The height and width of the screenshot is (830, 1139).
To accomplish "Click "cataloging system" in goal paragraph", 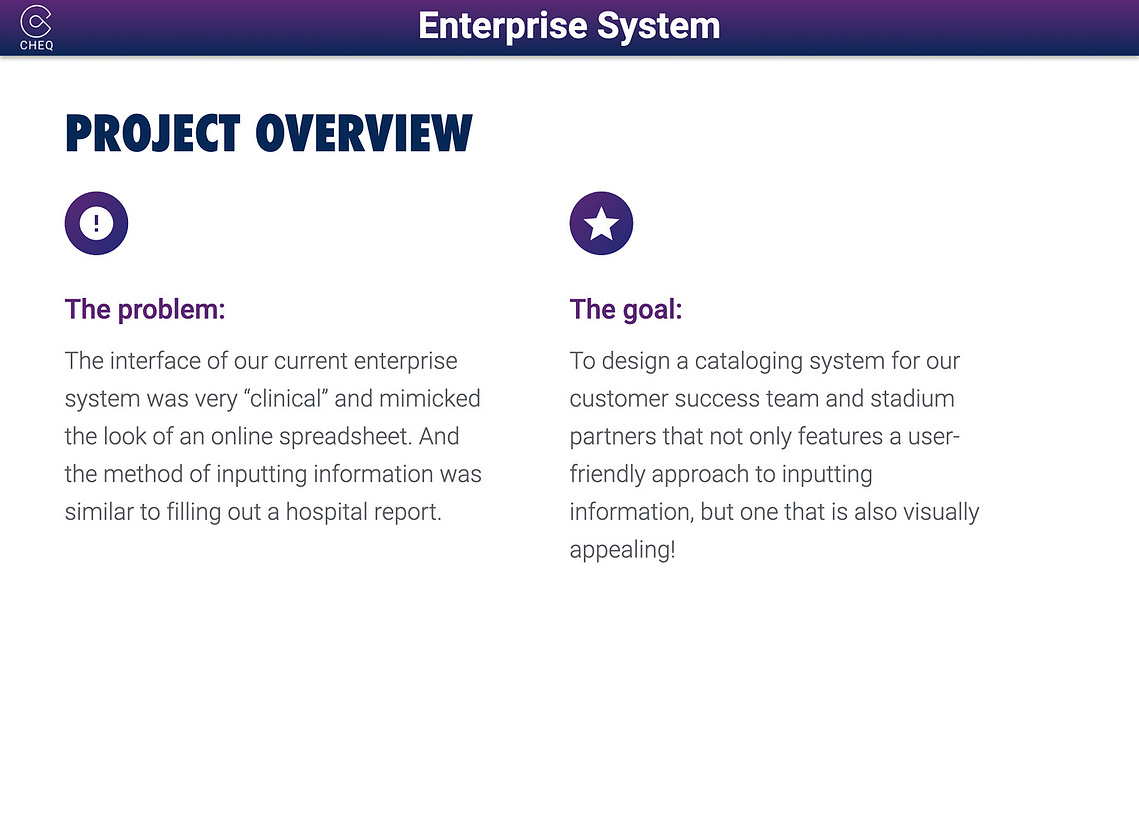I will (787, 361).
